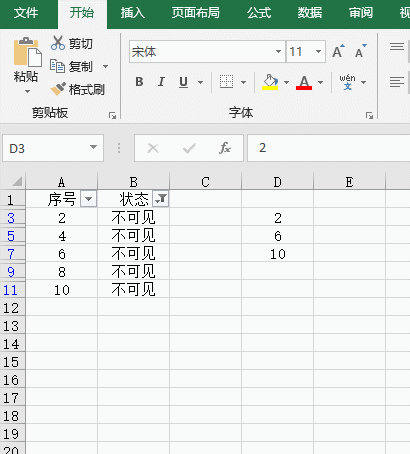Select column D header
This screenshot has width=410, height=454.
[277, 182]
